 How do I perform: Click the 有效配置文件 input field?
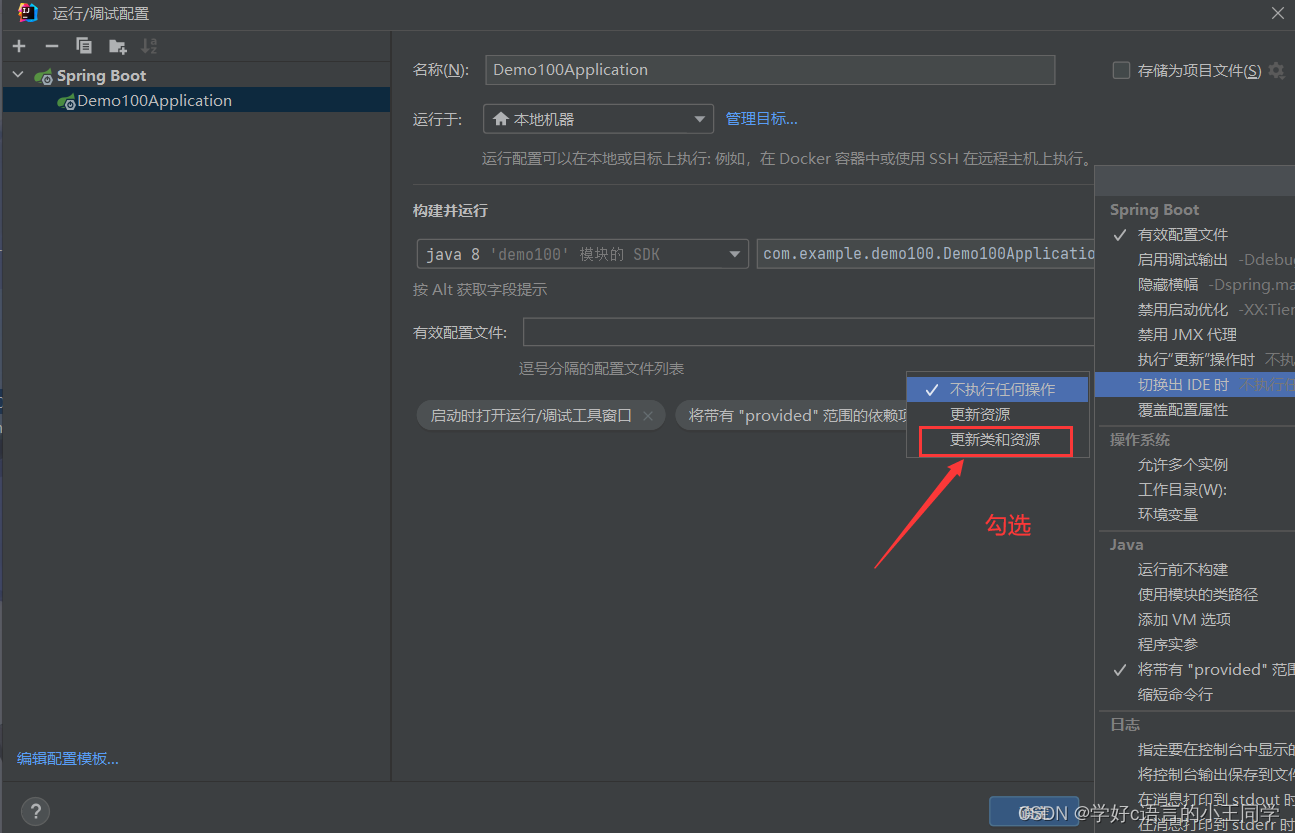(808, 332)
